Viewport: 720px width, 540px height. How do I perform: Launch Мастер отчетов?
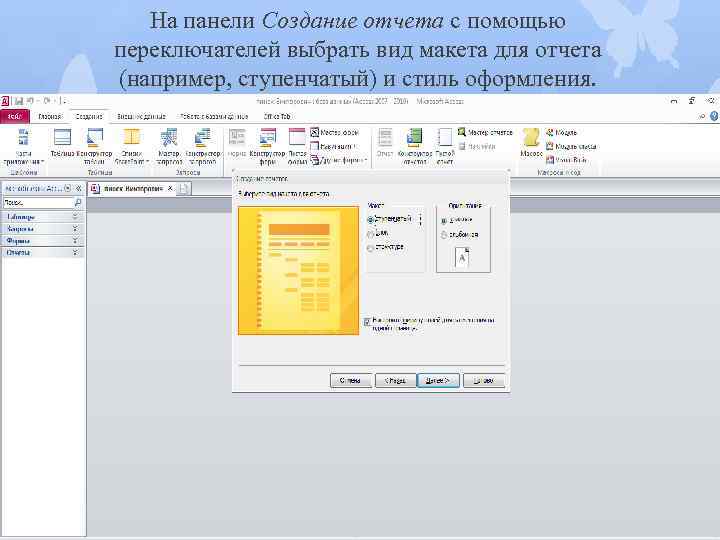485,133
